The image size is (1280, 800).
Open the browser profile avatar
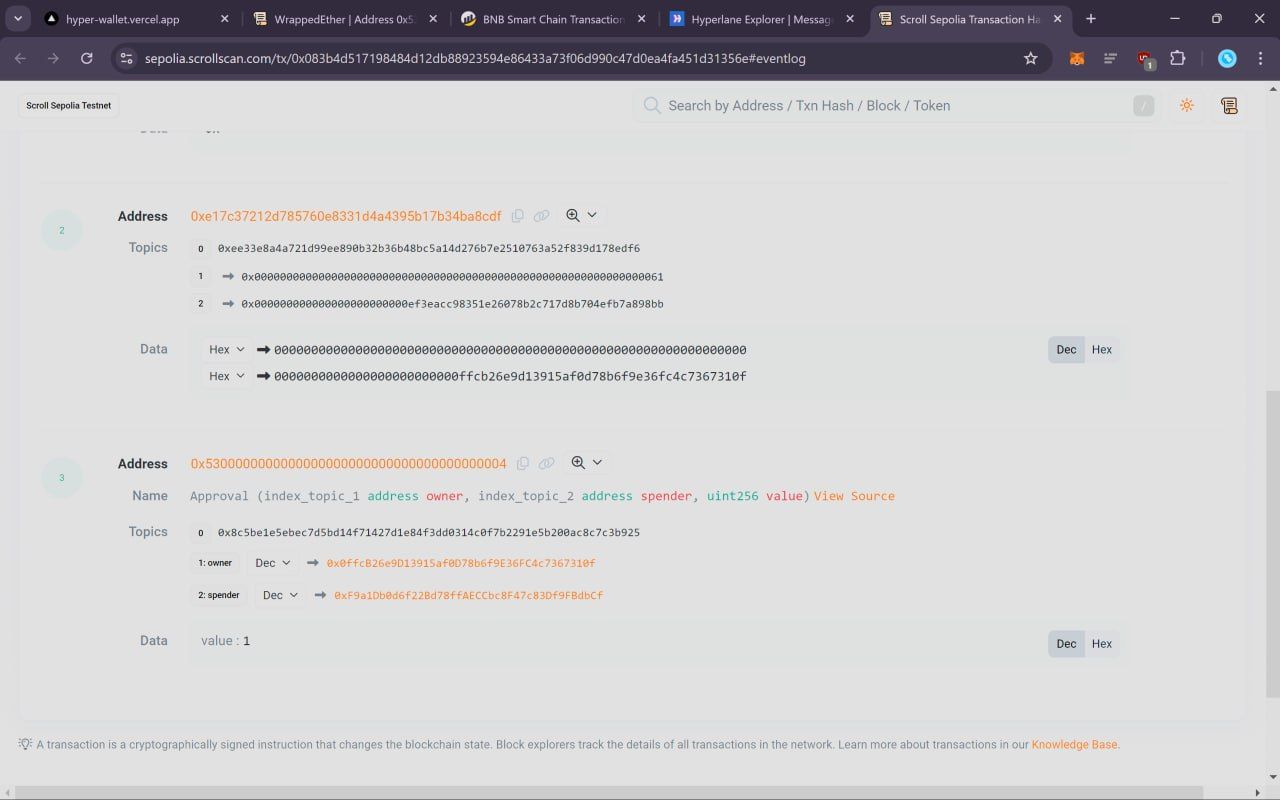click(1227, 58)
